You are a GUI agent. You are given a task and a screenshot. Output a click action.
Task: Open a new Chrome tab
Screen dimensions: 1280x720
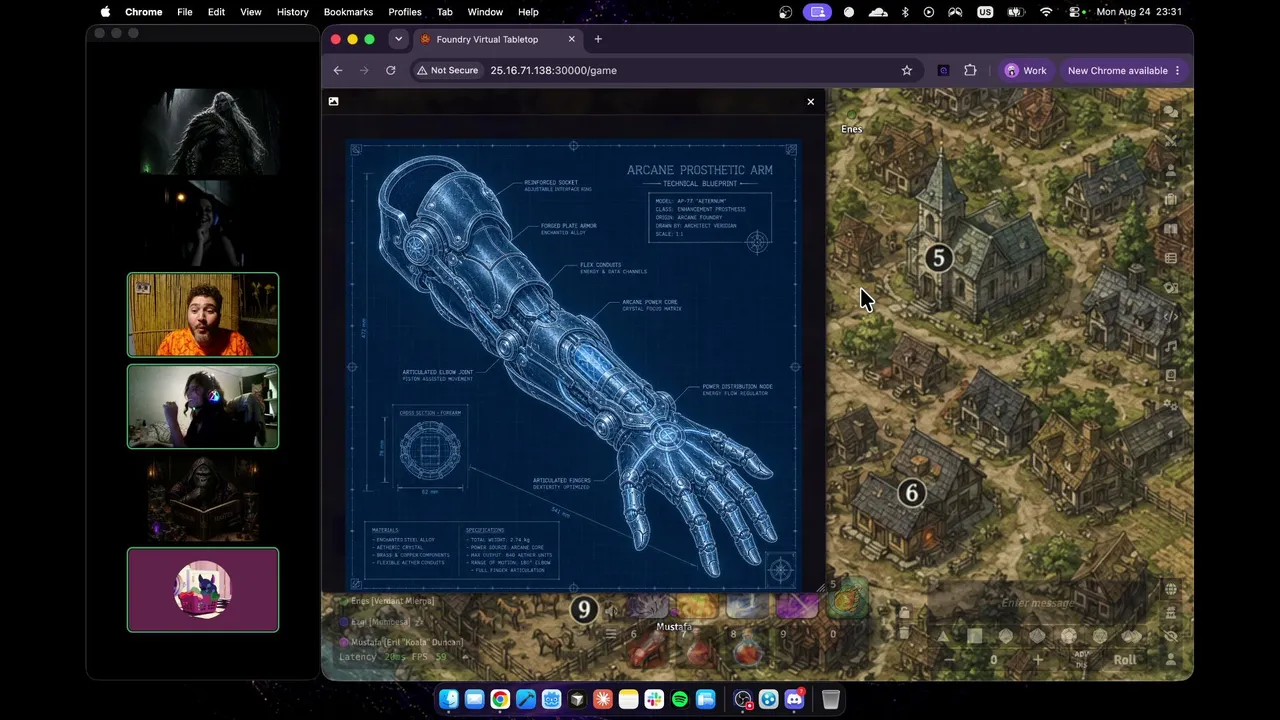(598, 39)
